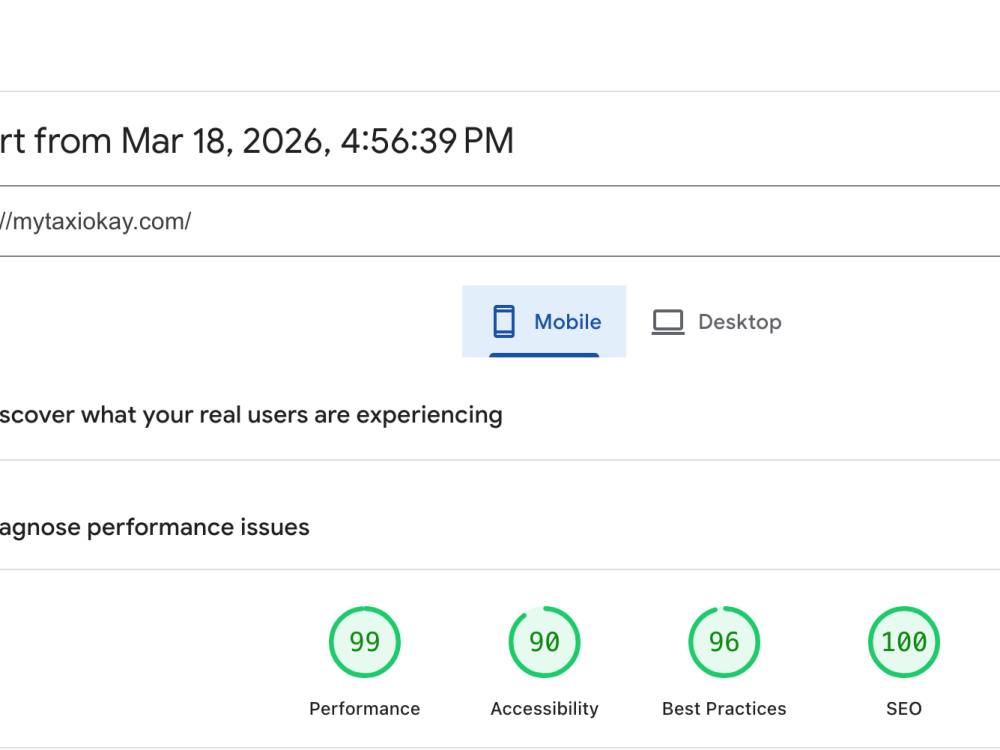Expand the diagnose performance issues section
This screenshot has width=1000, height=750.
click(x=154, y=527)
